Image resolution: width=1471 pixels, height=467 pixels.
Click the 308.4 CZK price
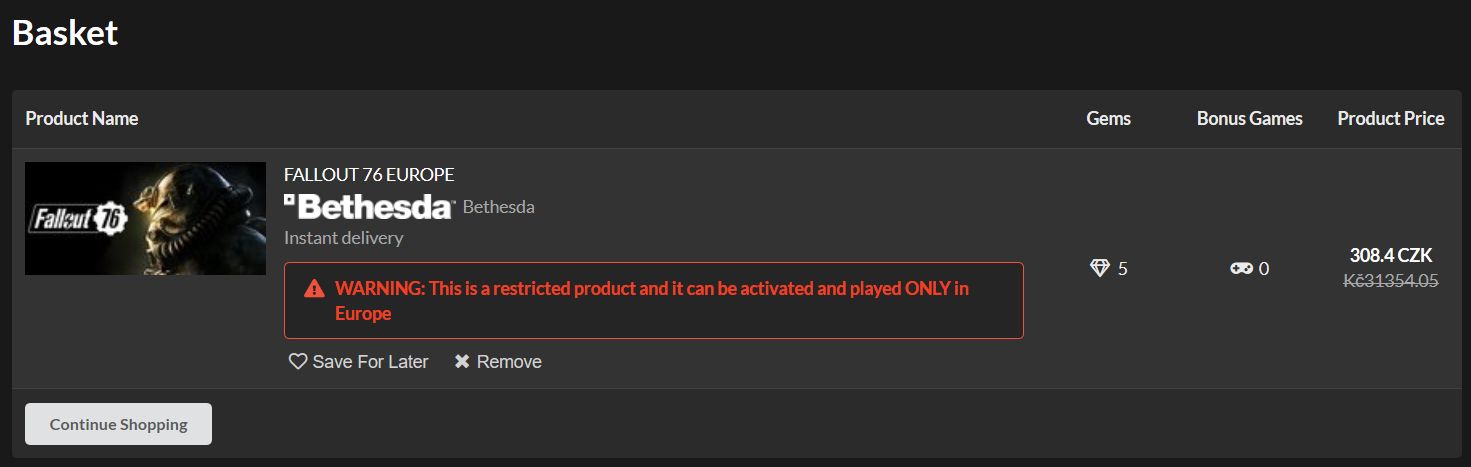coord(1391,256)
